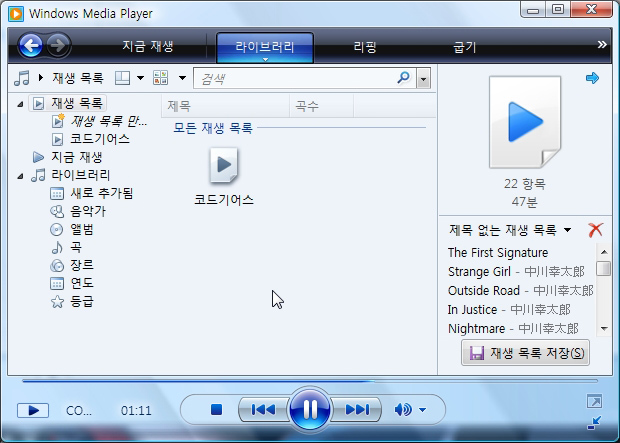Screen dimensions: 620x443
Task: Click the large playlist art play icon
Action: point(525,122)
